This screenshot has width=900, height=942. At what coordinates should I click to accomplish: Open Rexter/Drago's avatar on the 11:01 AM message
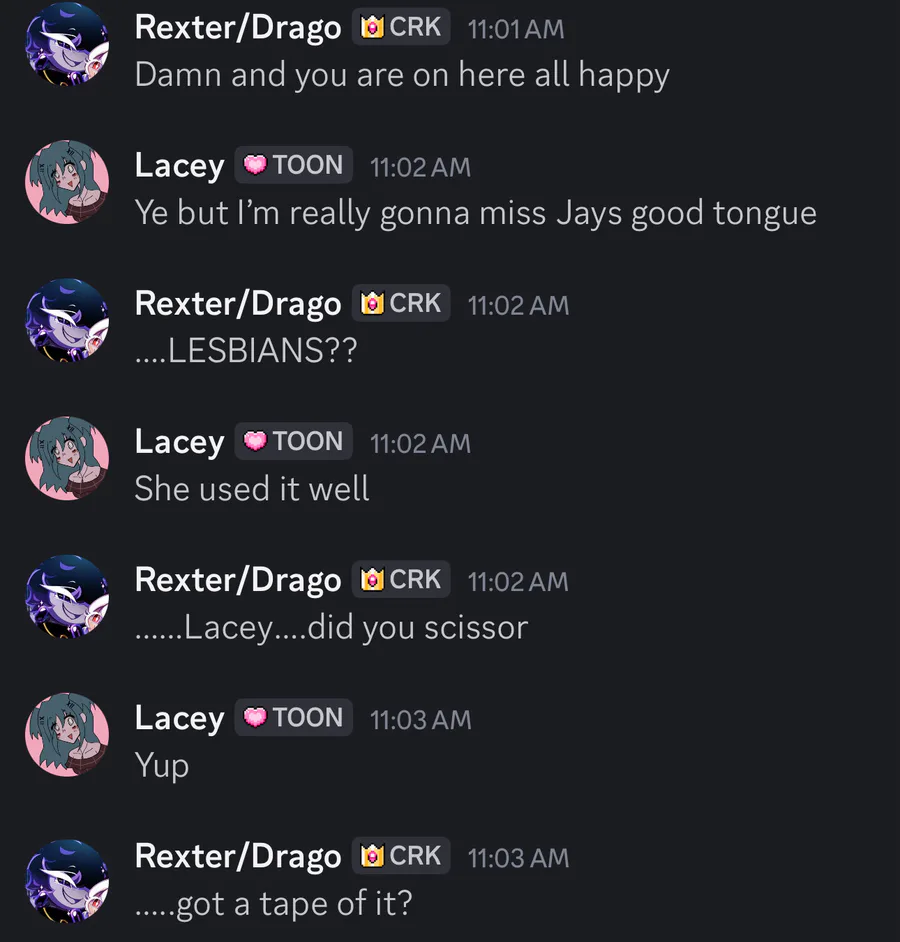[x=67, y=44]
